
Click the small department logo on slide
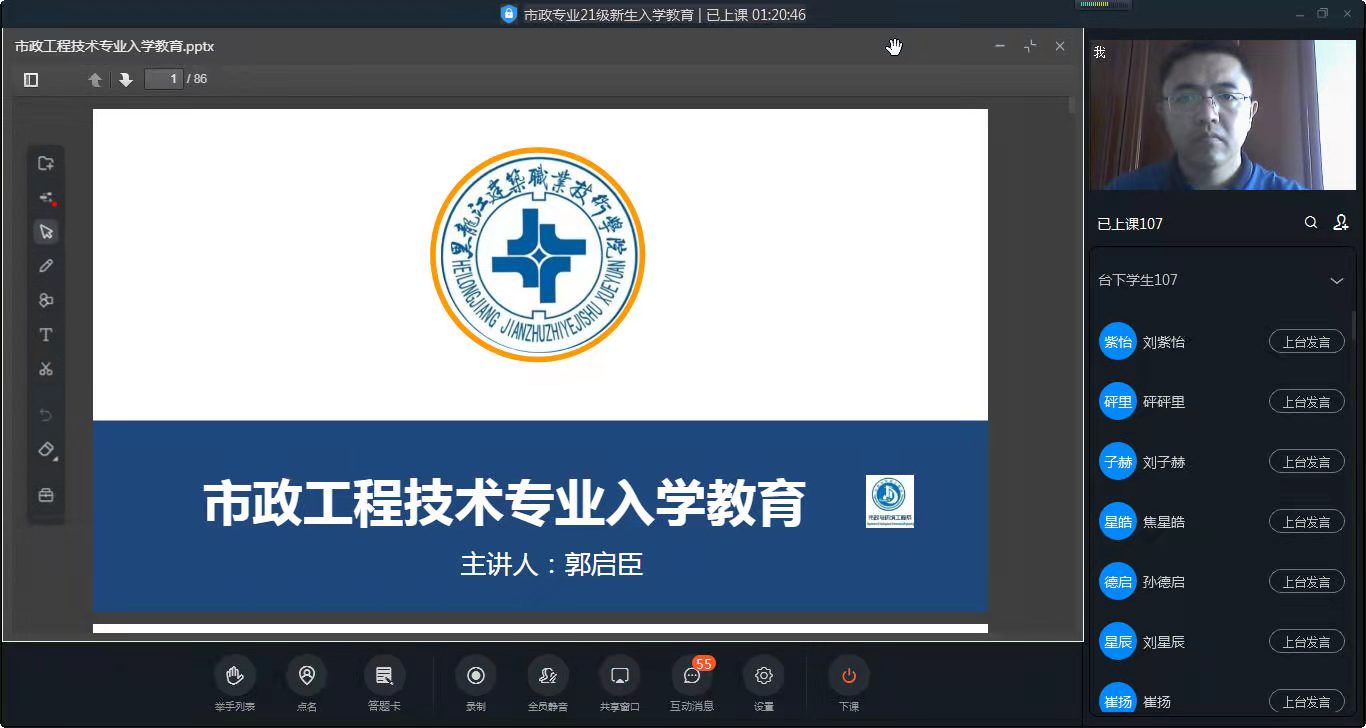click(x=890, y=501)
